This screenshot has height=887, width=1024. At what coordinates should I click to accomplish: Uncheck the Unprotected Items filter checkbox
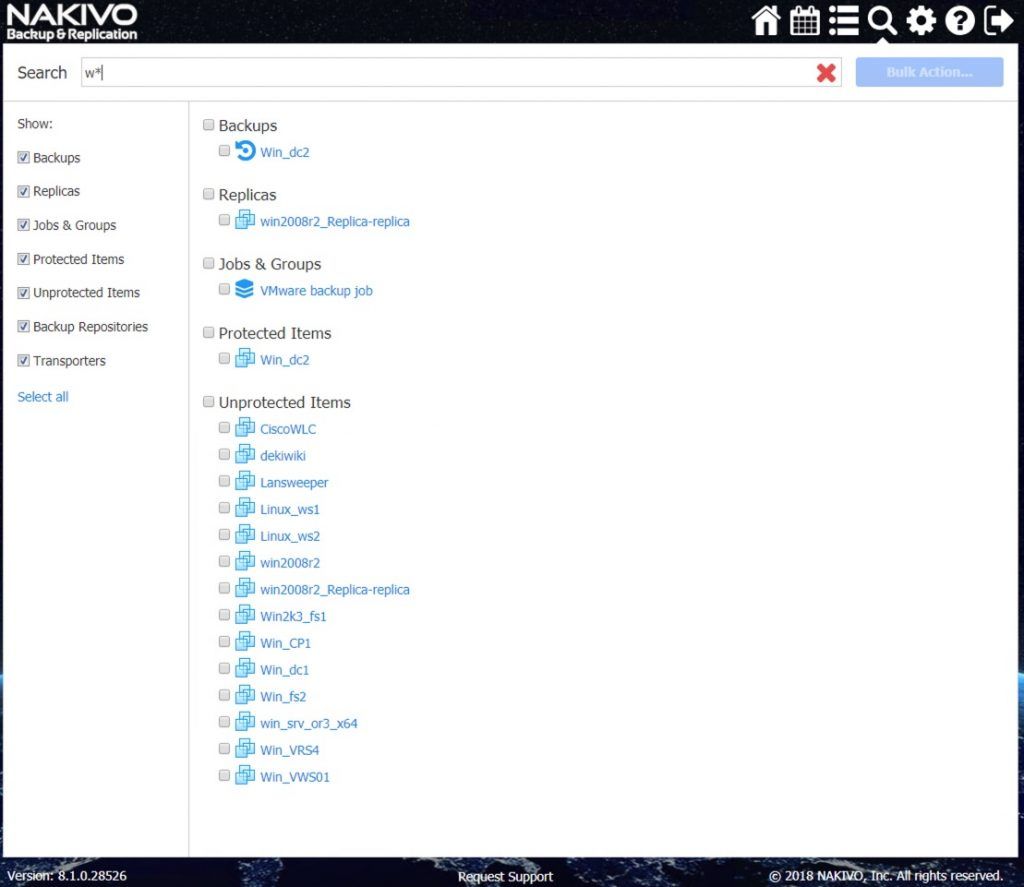24,293
